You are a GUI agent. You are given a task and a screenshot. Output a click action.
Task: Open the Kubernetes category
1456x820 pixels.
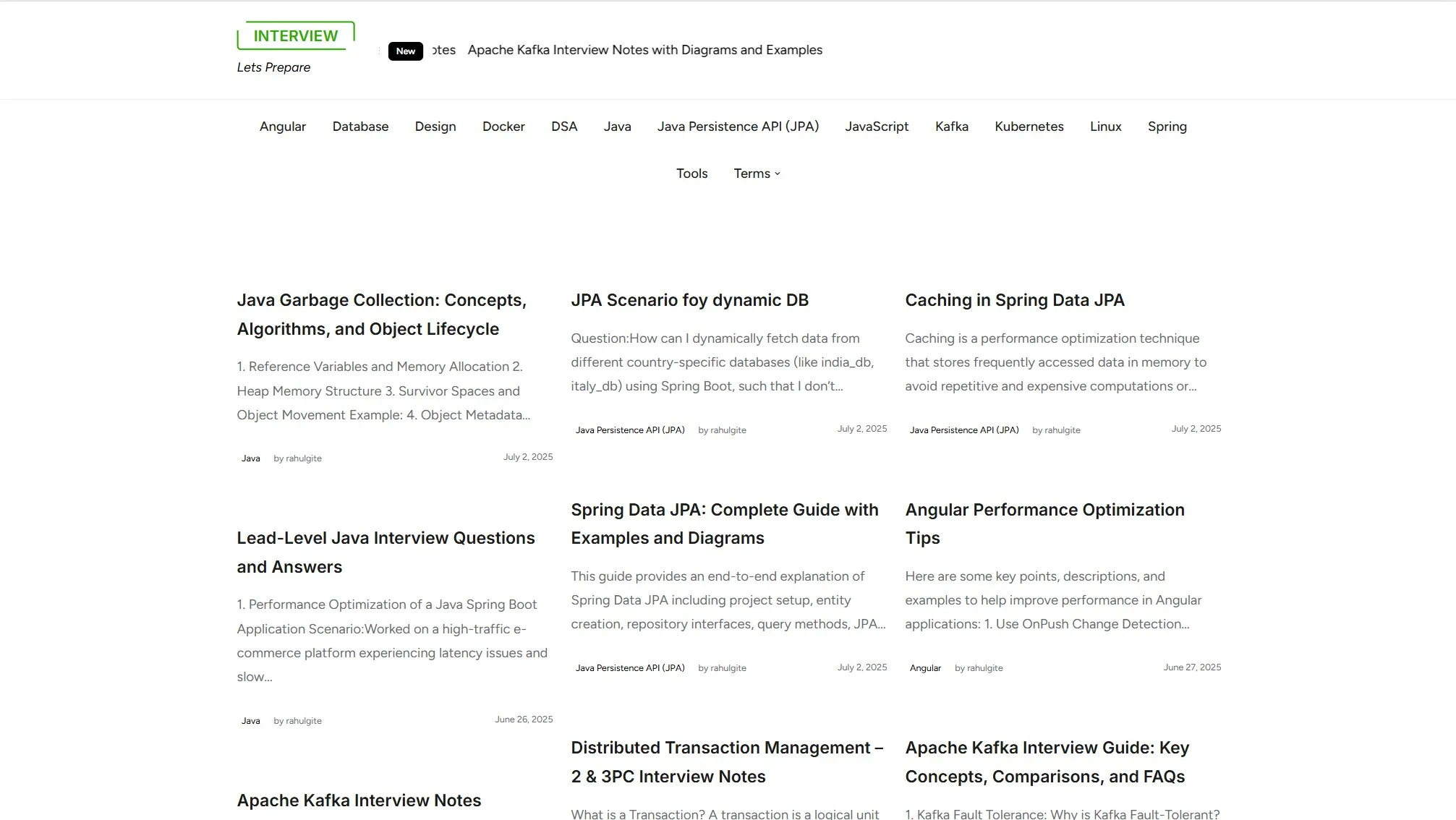[1029, 127]
